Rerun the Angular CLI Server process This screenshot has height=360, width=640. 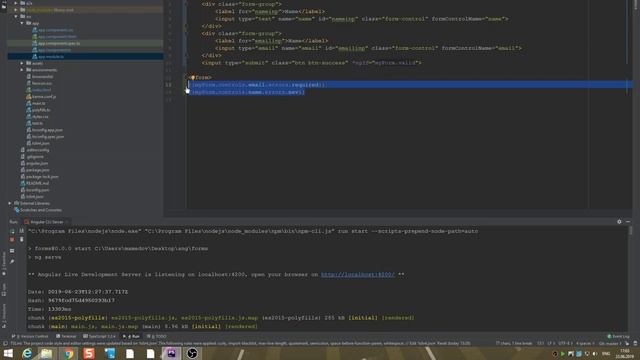pyautogui.click(x=12, y=231)
